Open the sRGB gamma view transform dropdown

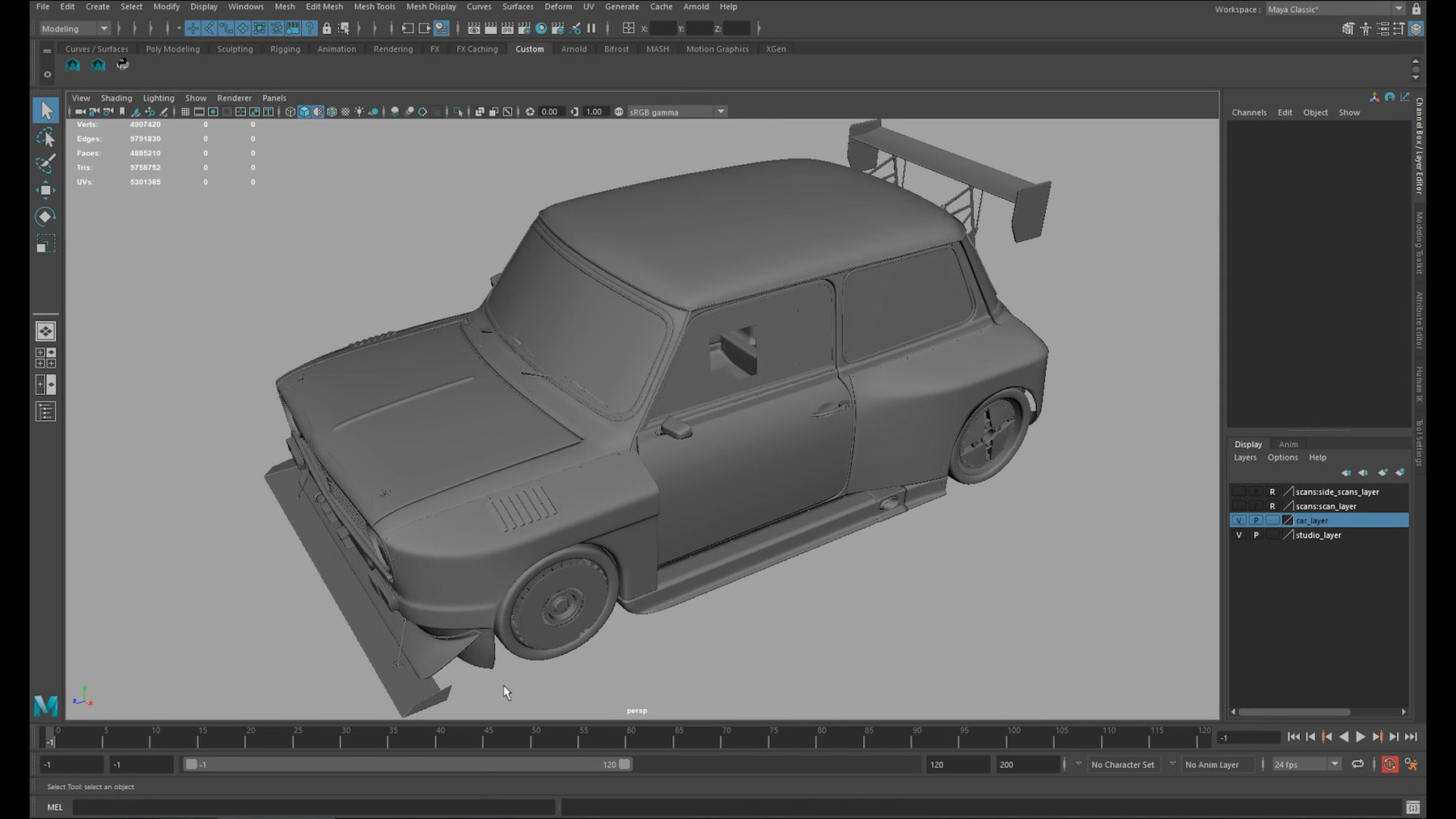[x=678, y=112]
